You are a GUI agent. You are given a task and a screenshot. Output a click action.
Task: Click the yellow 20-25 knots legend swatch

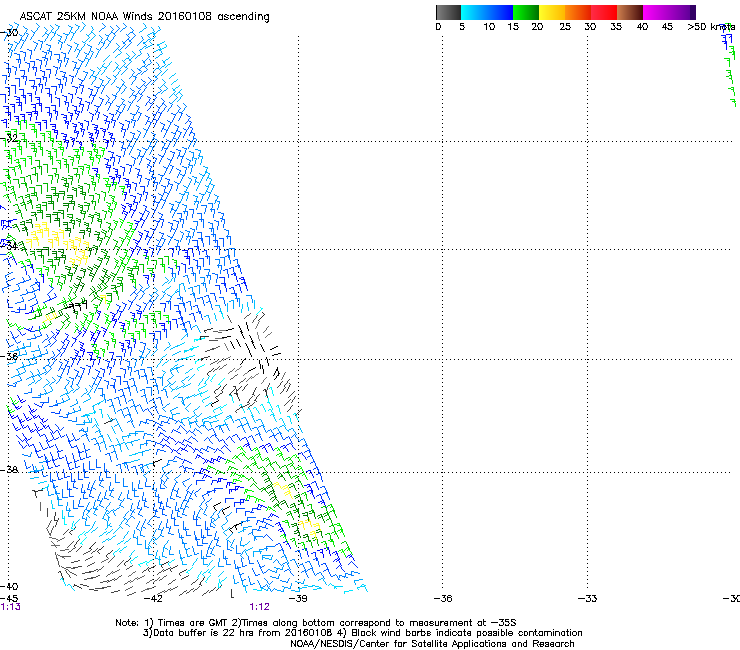tap(552, 12)
